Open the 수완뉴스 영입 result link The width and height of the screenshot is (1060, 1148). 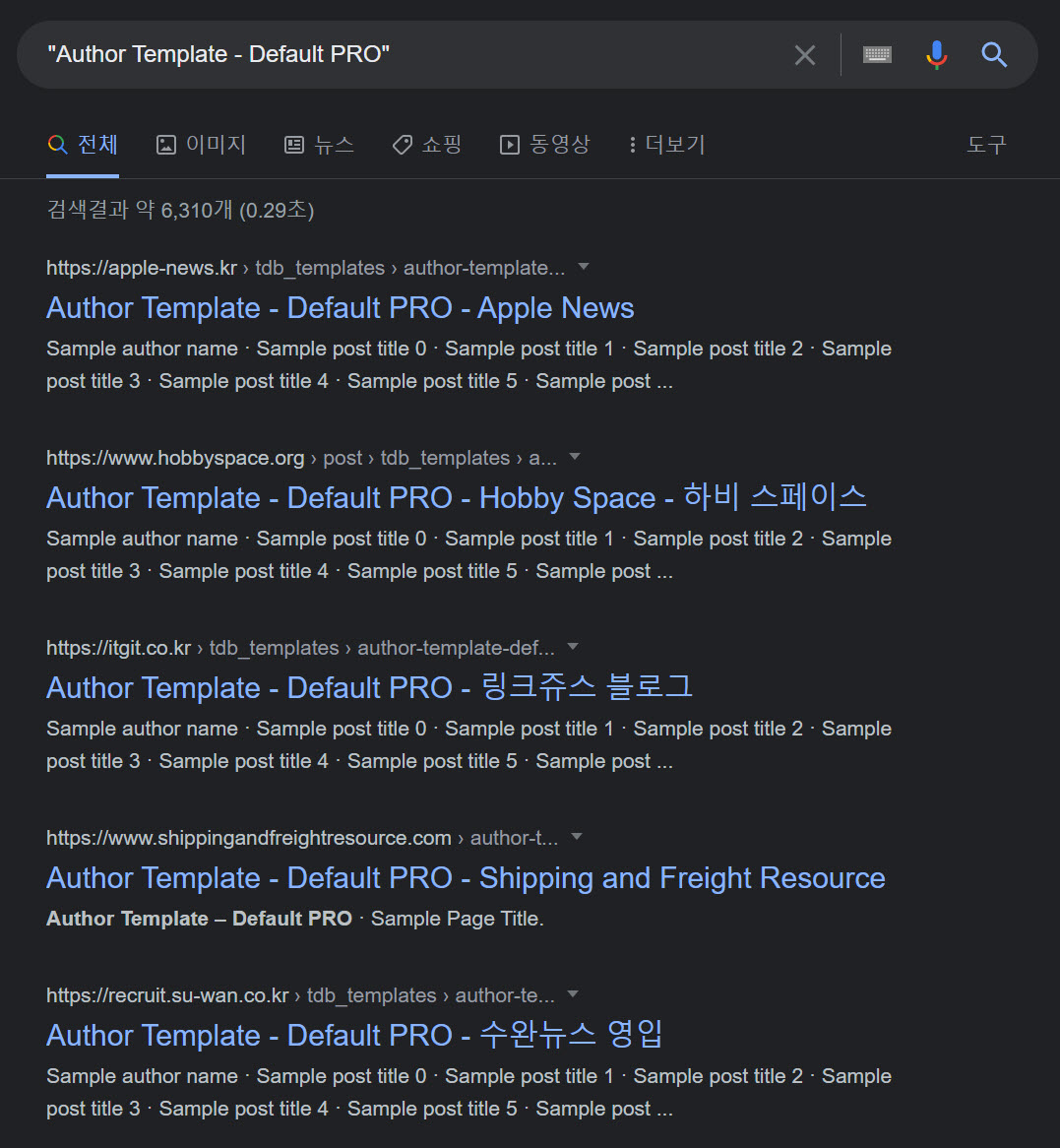pos(354,1035)
